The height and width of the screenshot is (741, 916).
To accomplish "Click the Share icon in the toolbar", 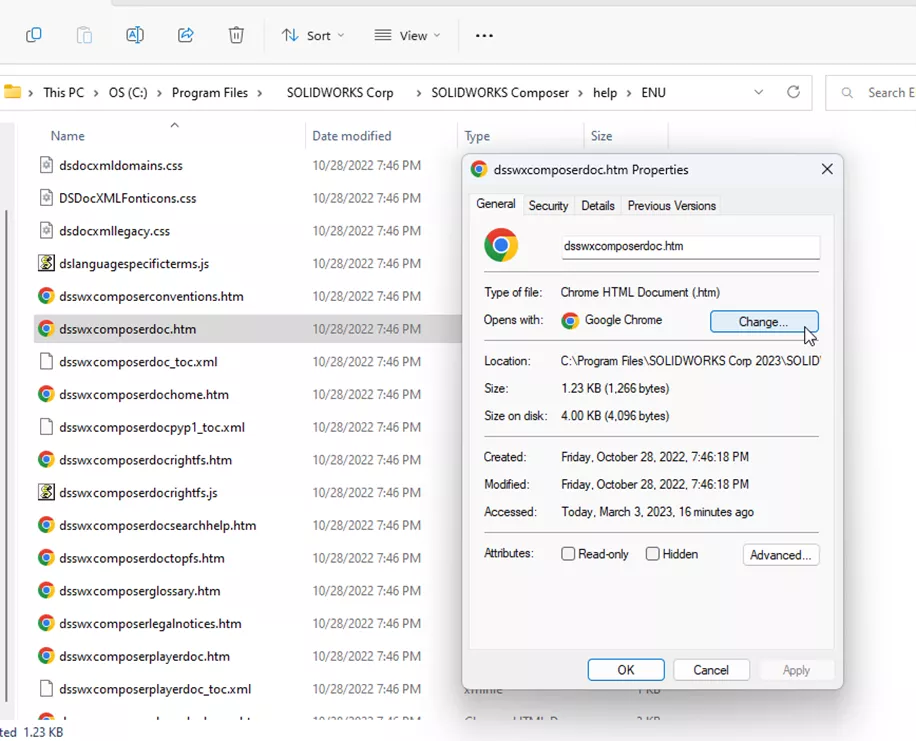I will pos(186,35).
